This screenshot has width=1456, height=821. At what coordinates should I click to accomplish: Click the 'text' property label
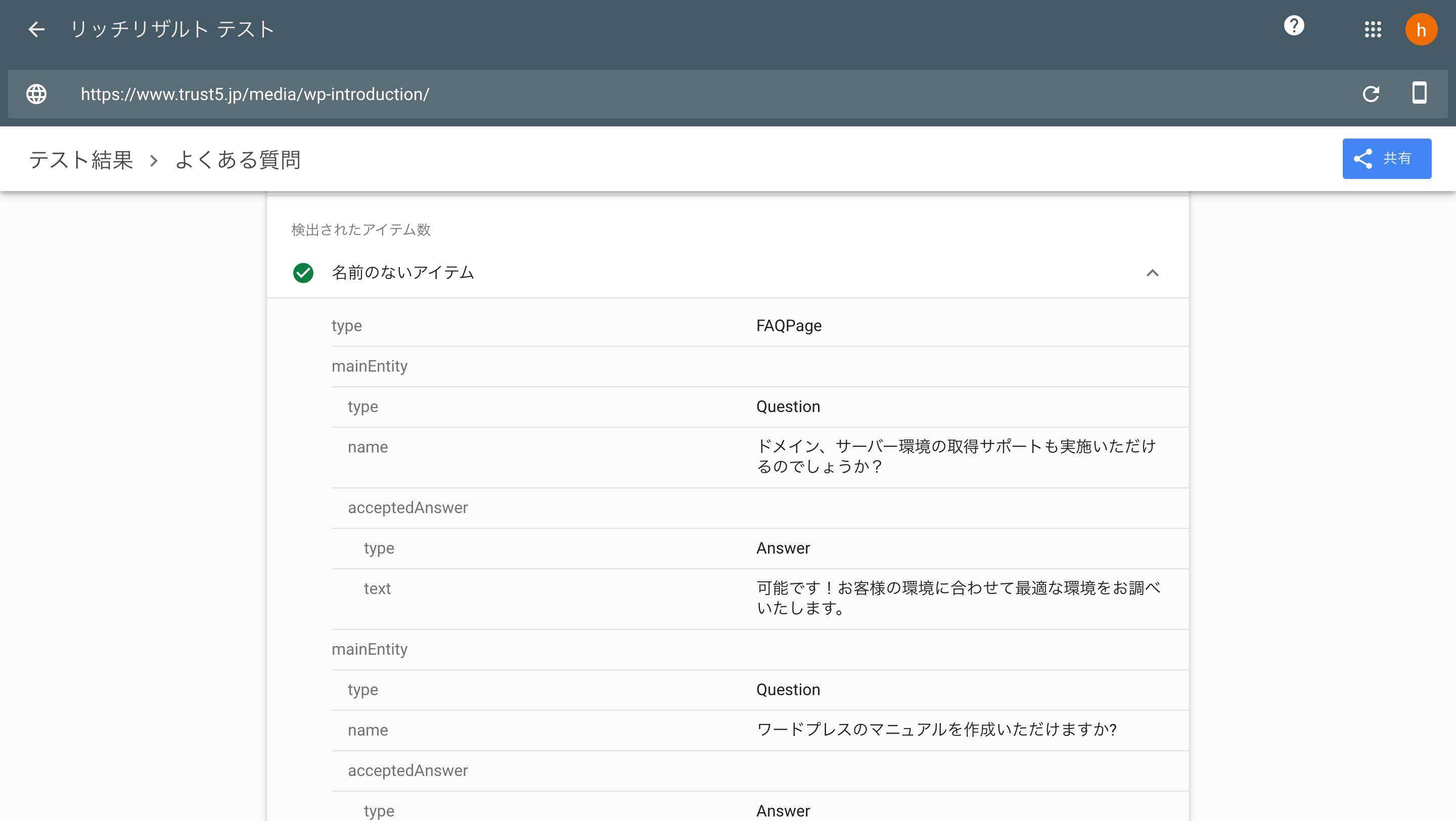point(377,589)
